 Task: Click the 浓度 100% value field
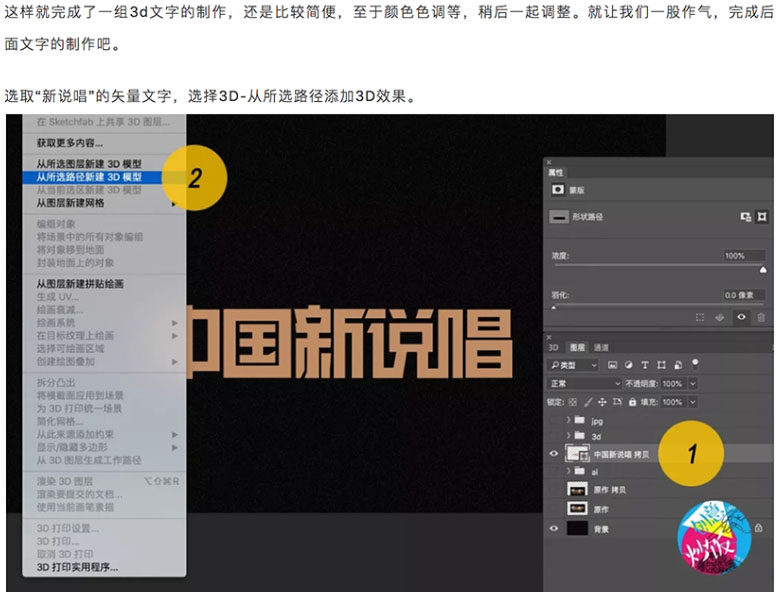click(743, 256)
